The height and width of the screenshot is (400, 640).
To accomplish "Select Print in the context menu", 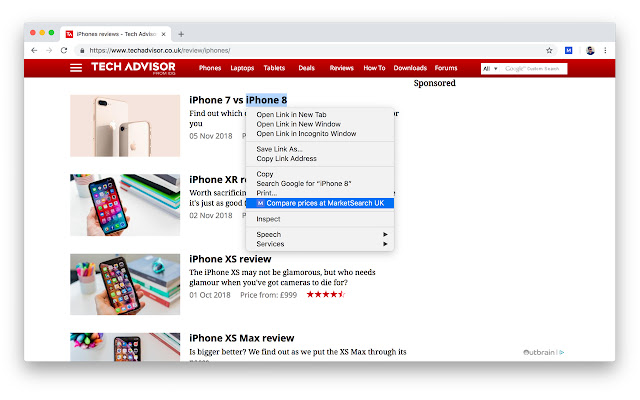I will (320, 193).
